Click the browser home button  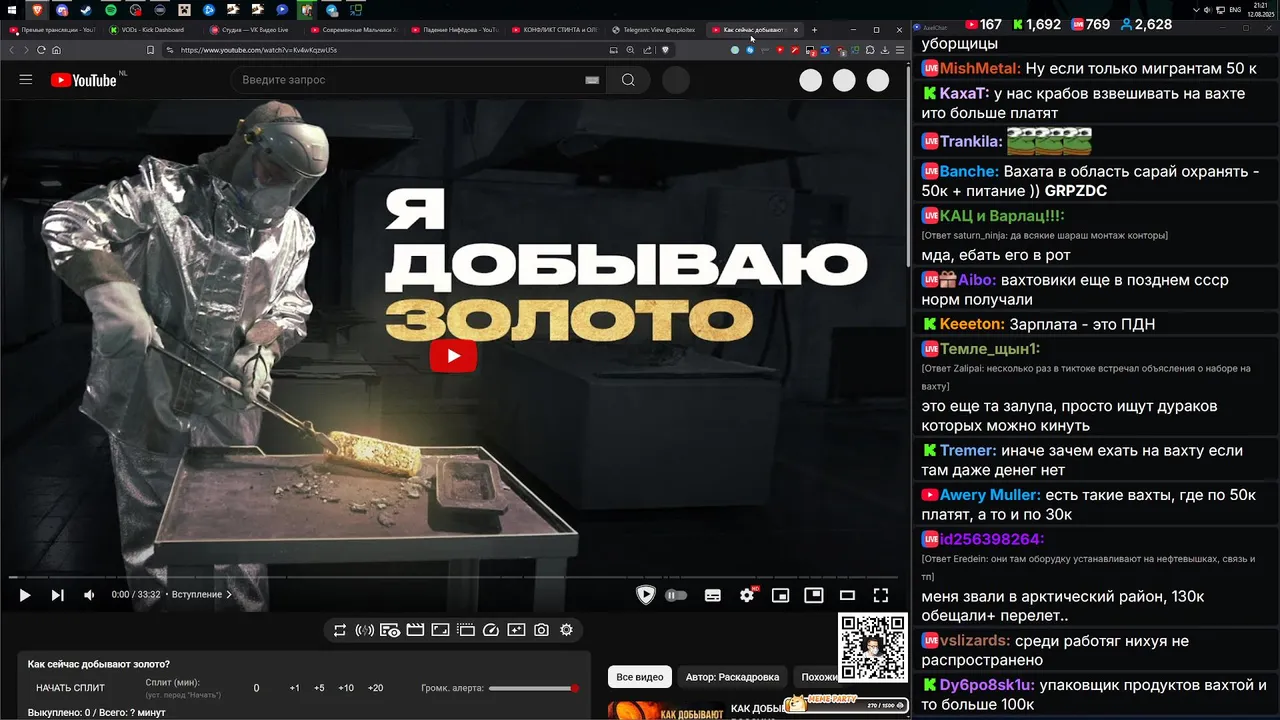pos(56,50)
